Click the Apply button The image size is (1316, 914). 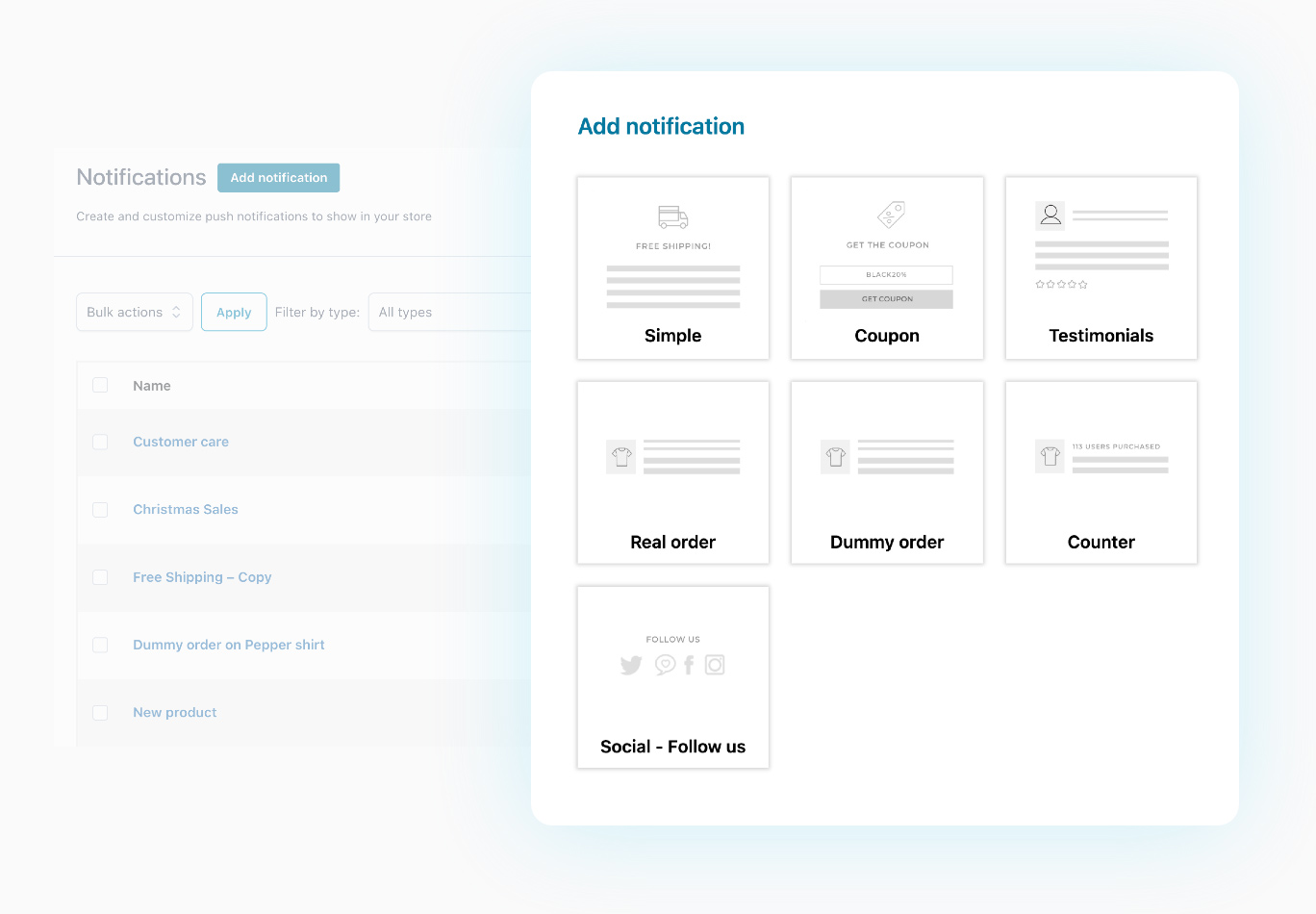tap(234, 312)
